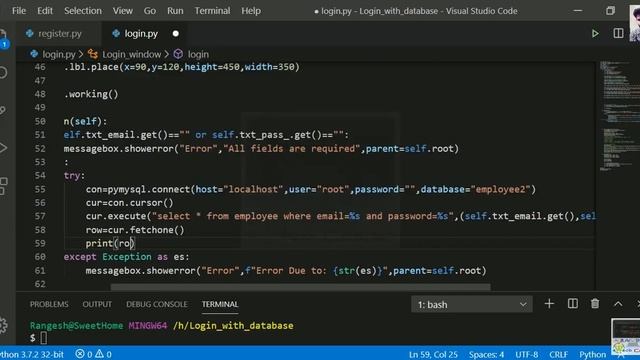Split the editor right
The image size is (640, 360).
tap(618, 33)
